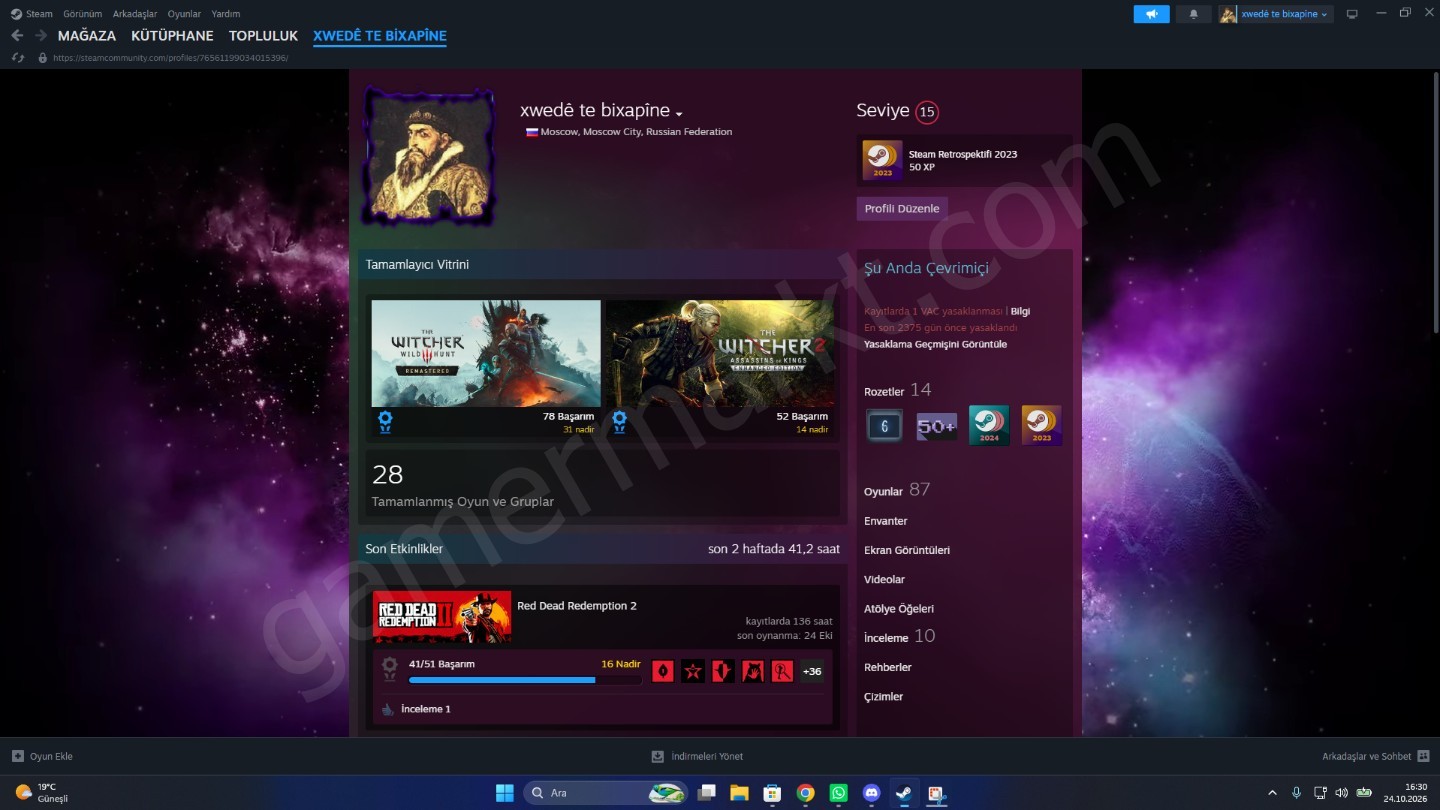Click the Big Picture monitor icon
This screenshot has height=810, width=1440.
[x=1352, y=14]
